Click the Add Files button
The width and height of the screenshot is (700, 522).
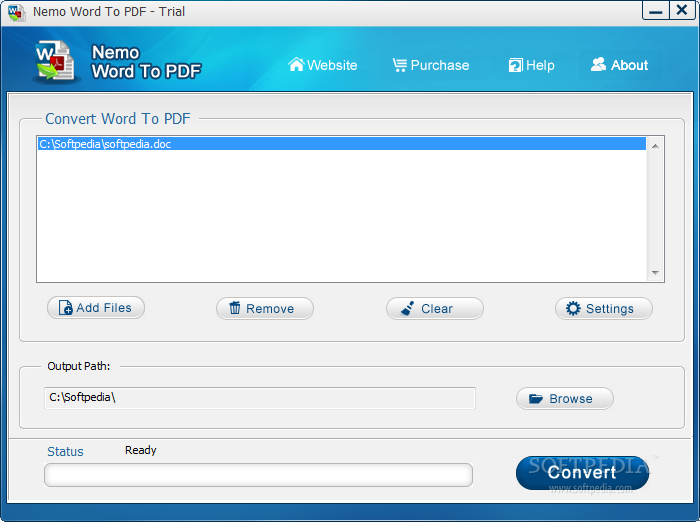coord(96,308)
